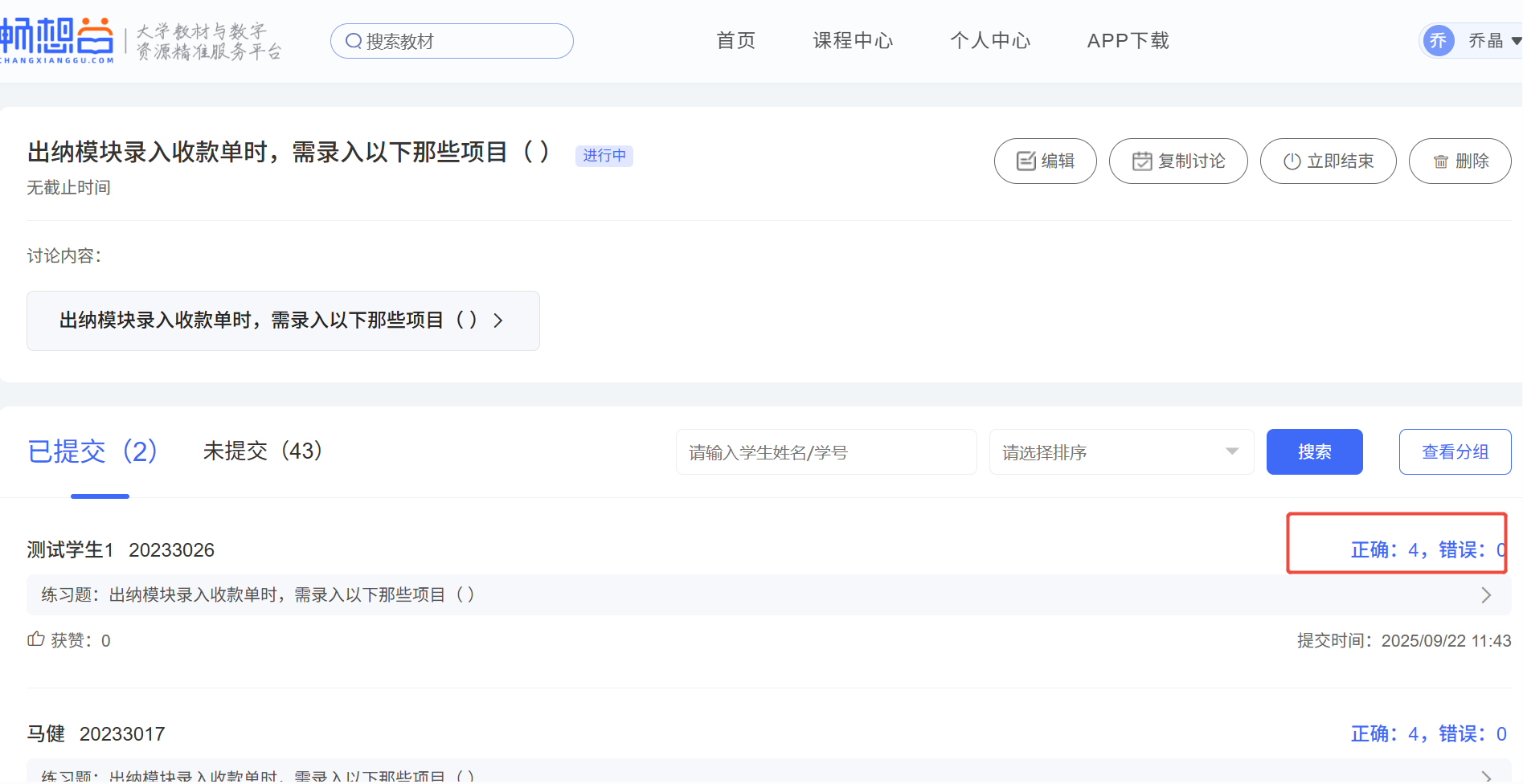
Task: Open the 请选择排序 sort dropdown
Action: (1120, 452)
